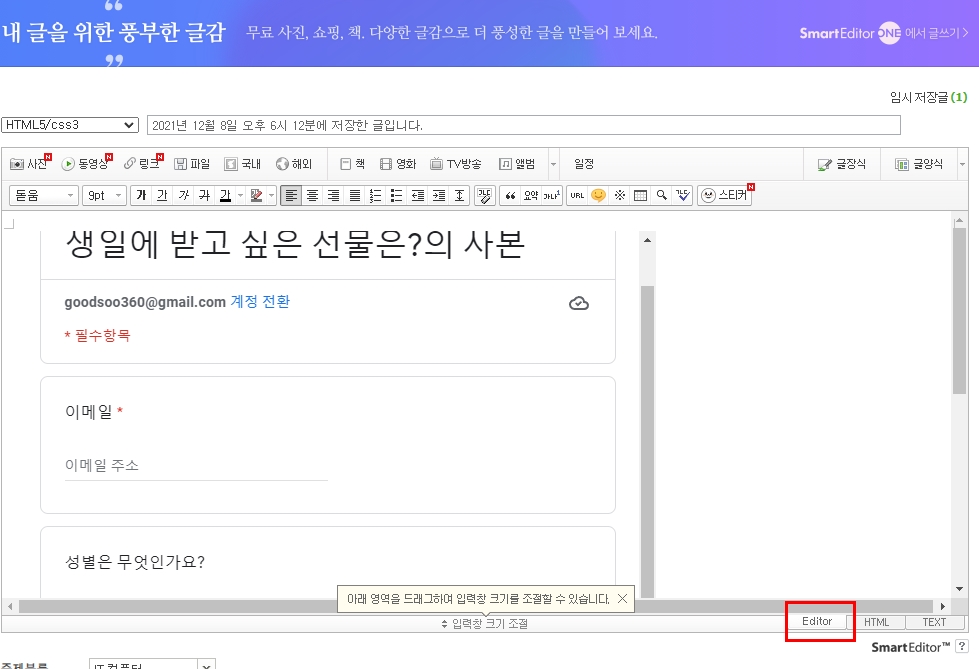Center-align the text

click(312, 196)
